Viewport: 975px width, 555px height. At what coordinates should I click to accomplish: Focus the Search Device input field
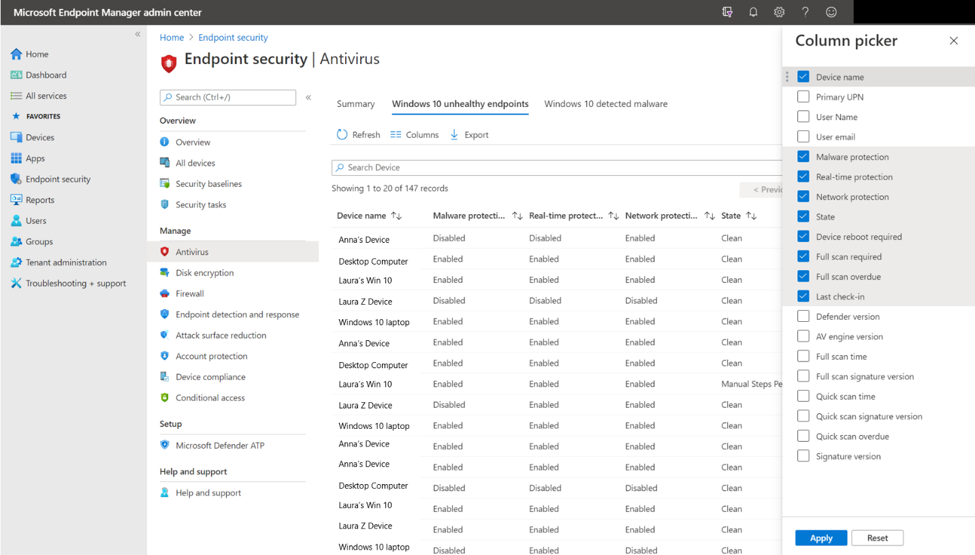coord(557,167)
